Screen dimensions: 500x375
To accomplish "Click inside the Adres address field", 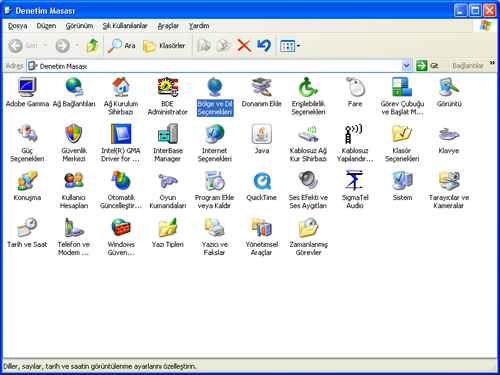I will click(219, 66).
